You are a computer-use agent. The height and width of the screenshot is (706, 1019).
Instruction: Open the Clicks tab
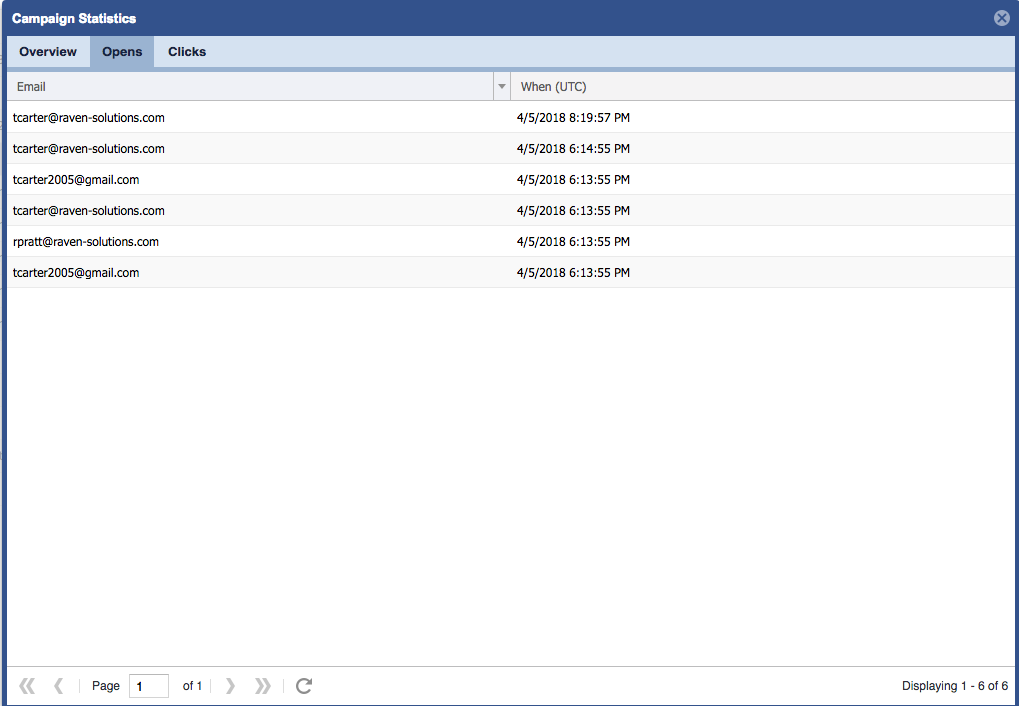coord(187,52)
